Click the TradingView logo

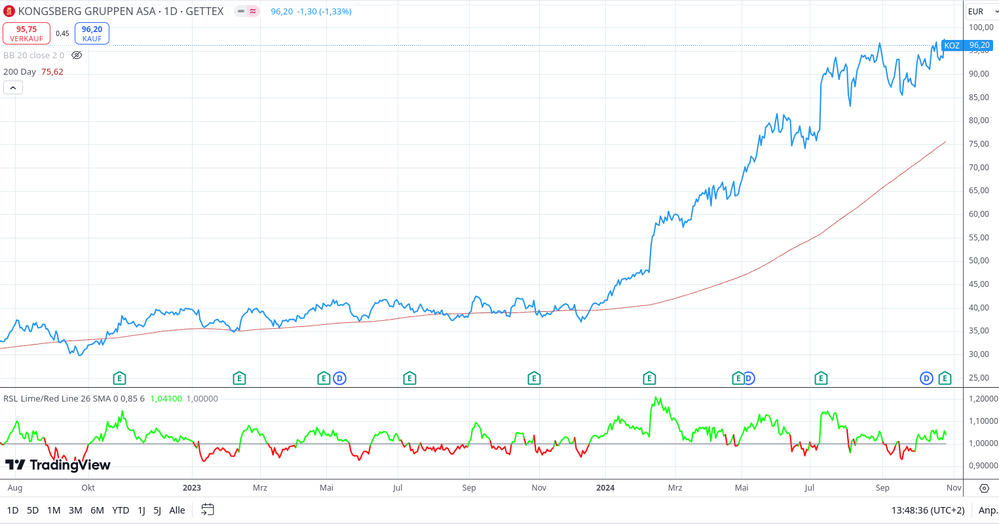(x=58, y=465)
